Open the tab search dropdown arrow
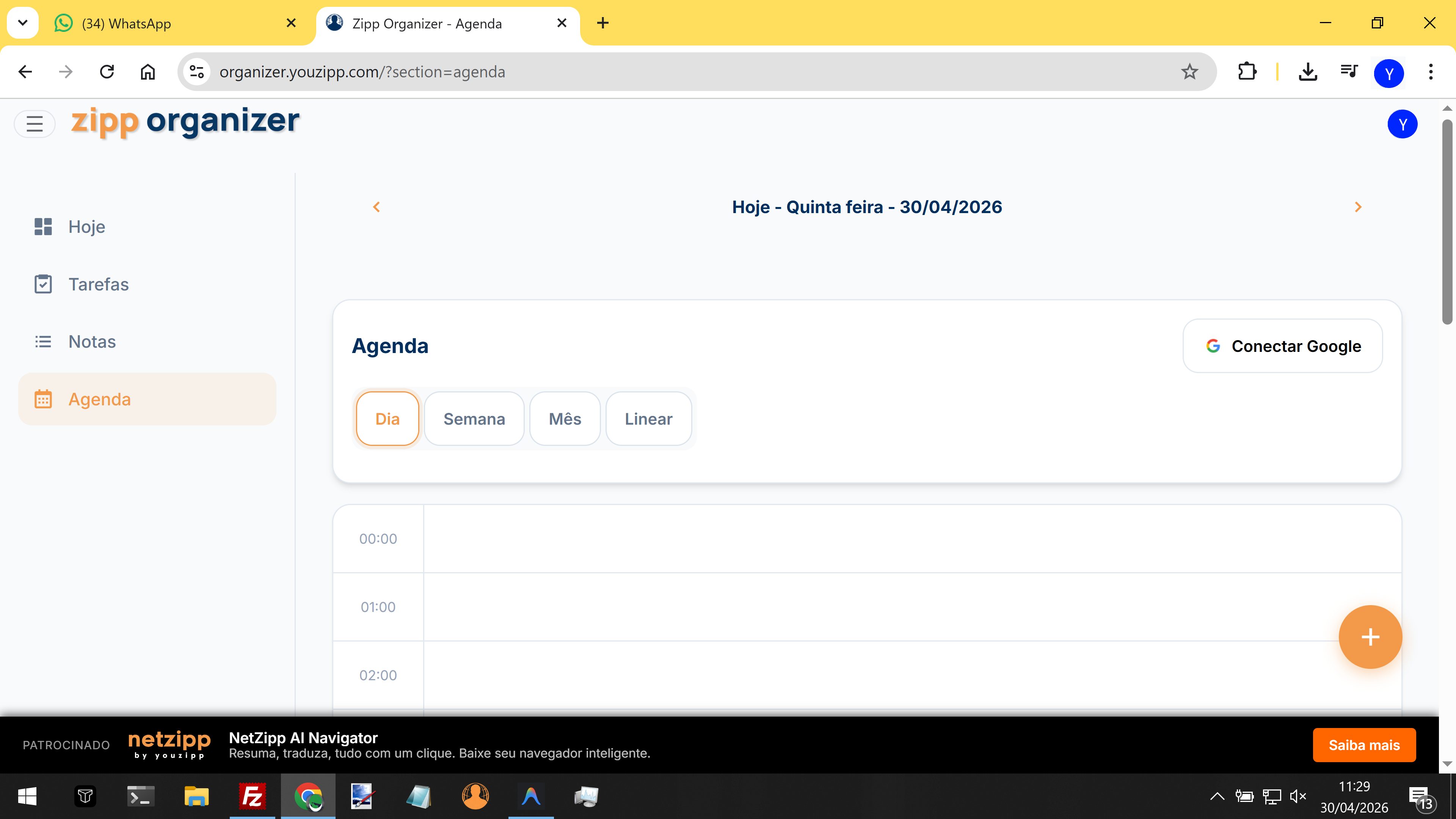 (x=23, y=23)
